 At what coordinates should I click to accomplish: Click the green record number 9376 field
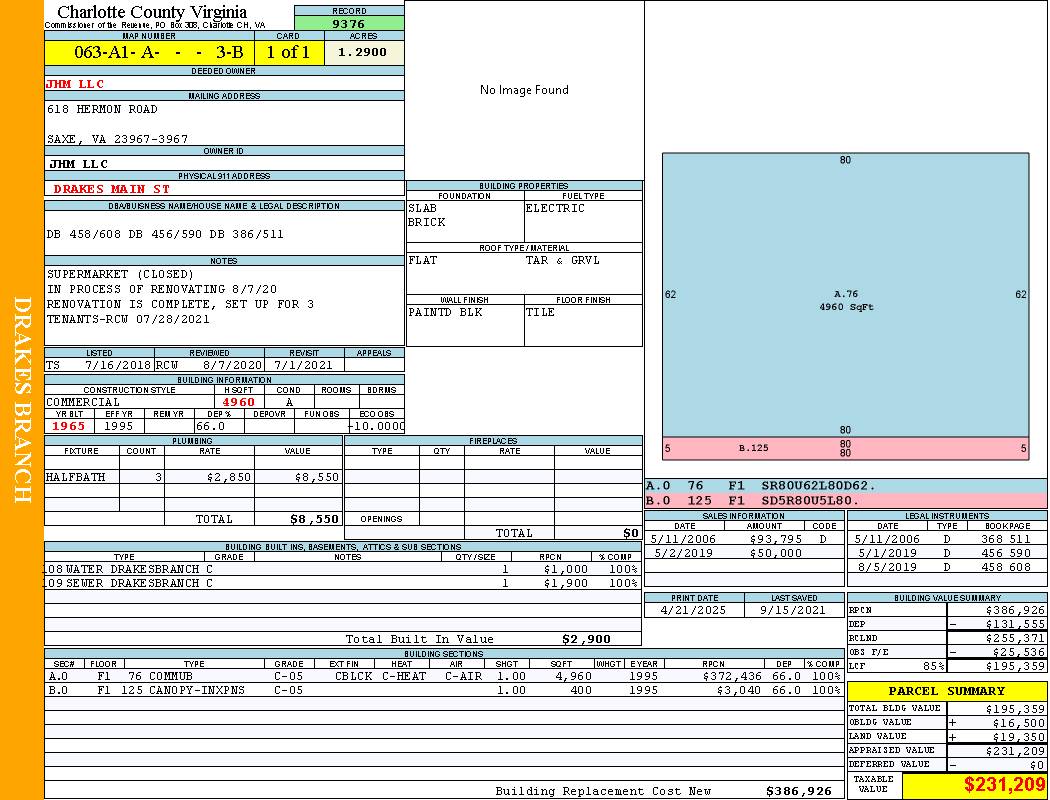pos(348,24)
